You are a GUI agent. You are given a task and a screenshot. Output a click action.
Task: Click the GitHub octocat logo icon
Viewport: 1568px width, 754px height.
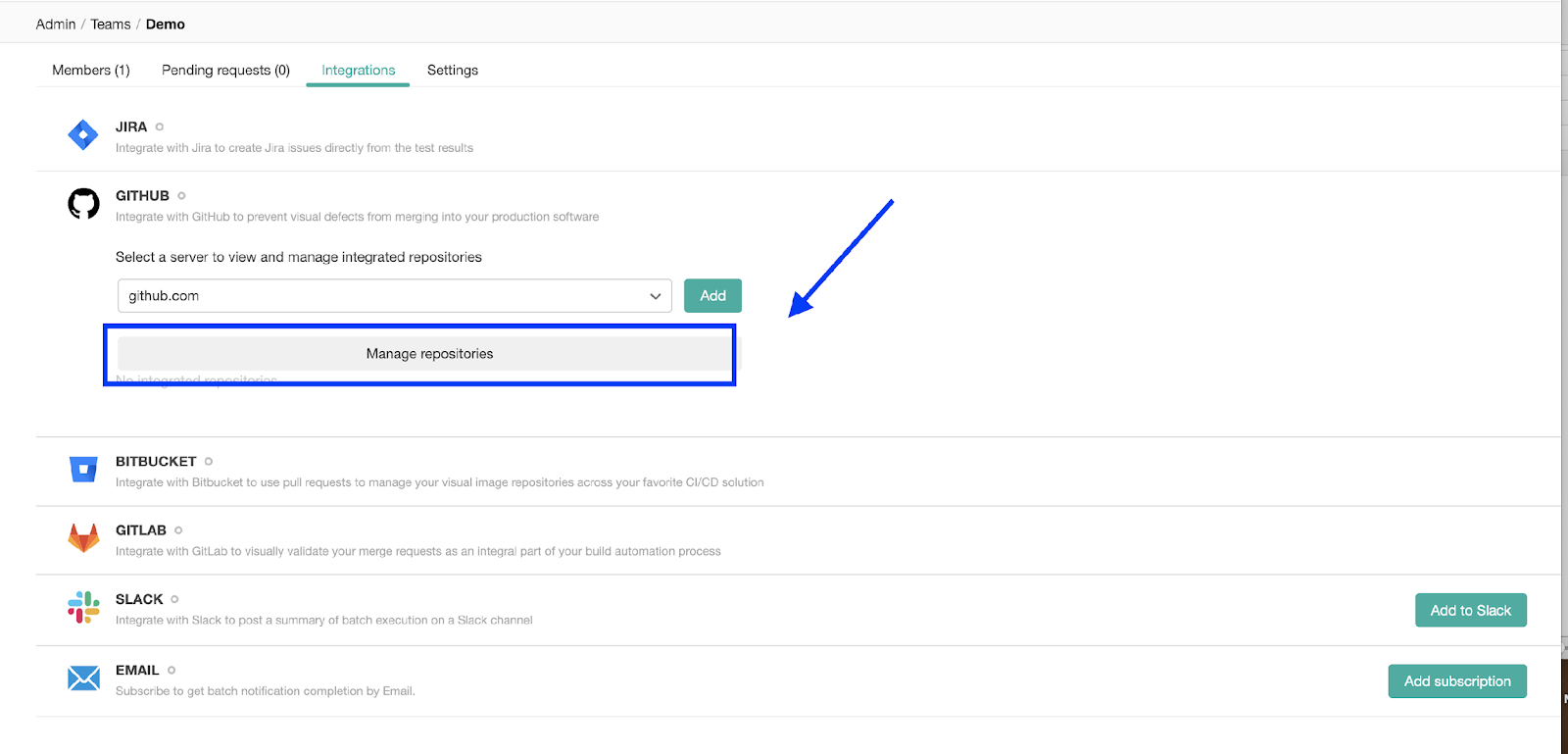(x=83, y=204)
